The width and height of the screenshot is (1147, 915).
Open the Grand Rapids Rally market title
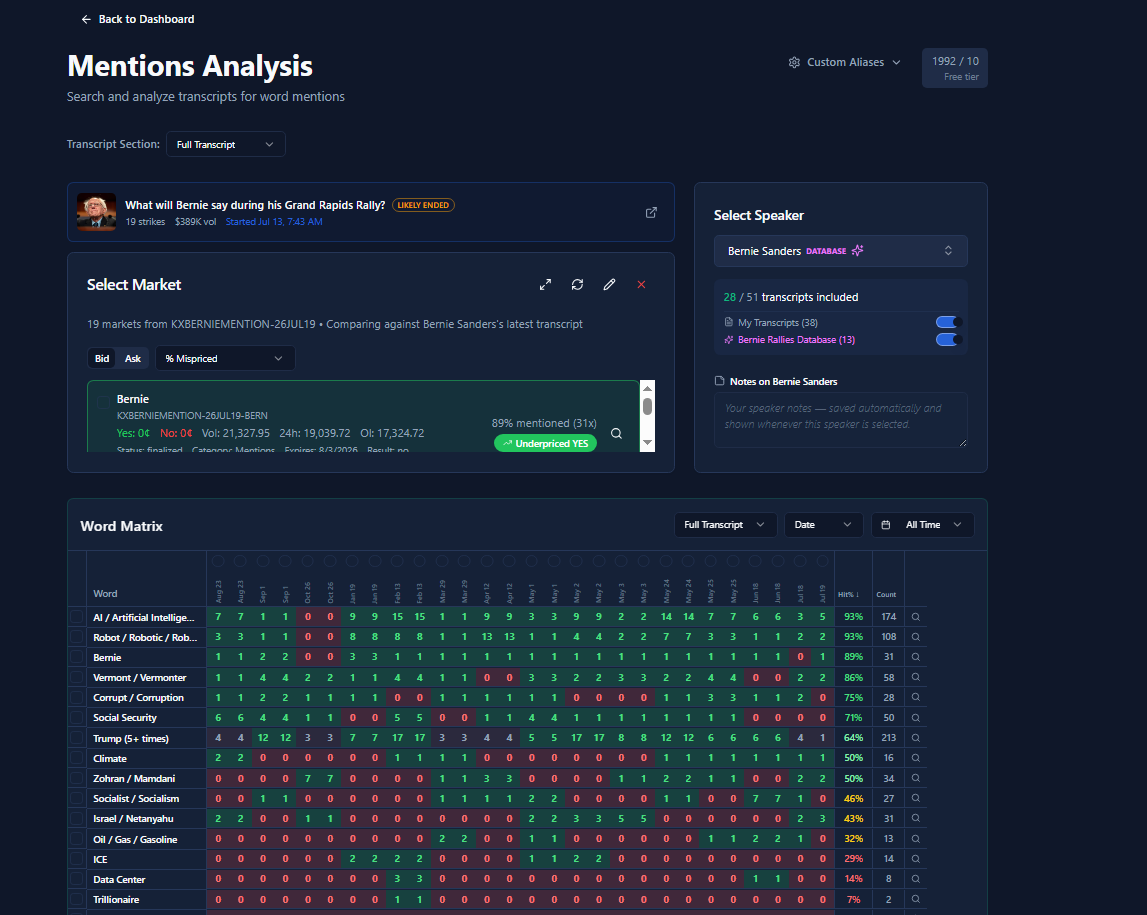(255, 205)
